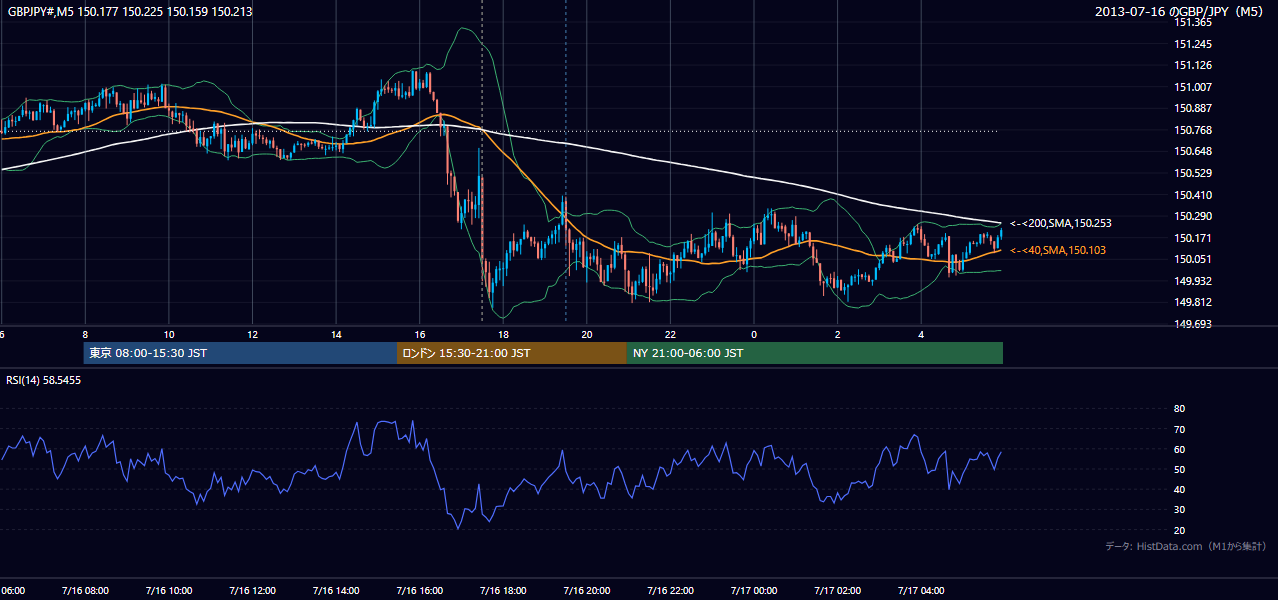Select the ロンドン 15:30-21:00 JST session bar
This screenshot has width=1278, height=600.
(512, 353)
